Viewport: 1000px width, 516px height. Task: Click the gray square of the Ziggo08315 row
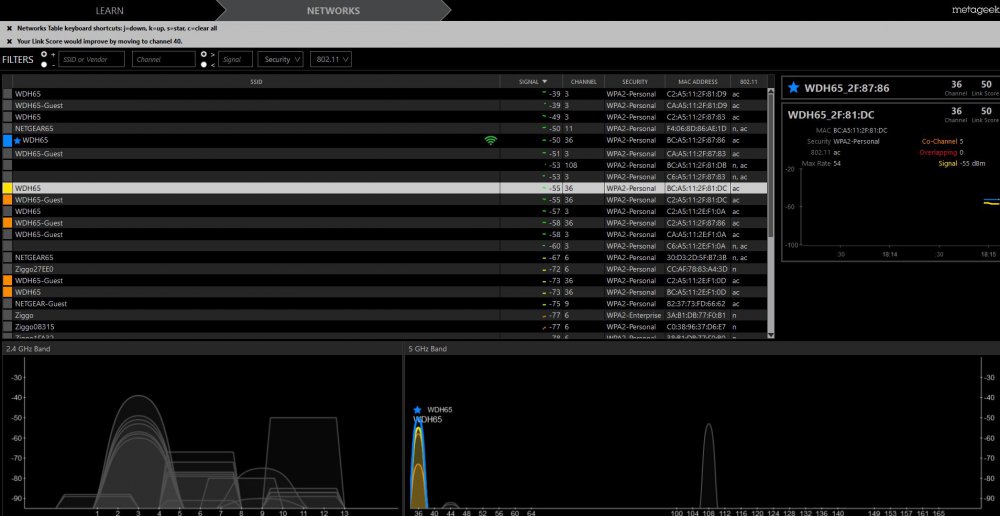(x=8, y=327)
